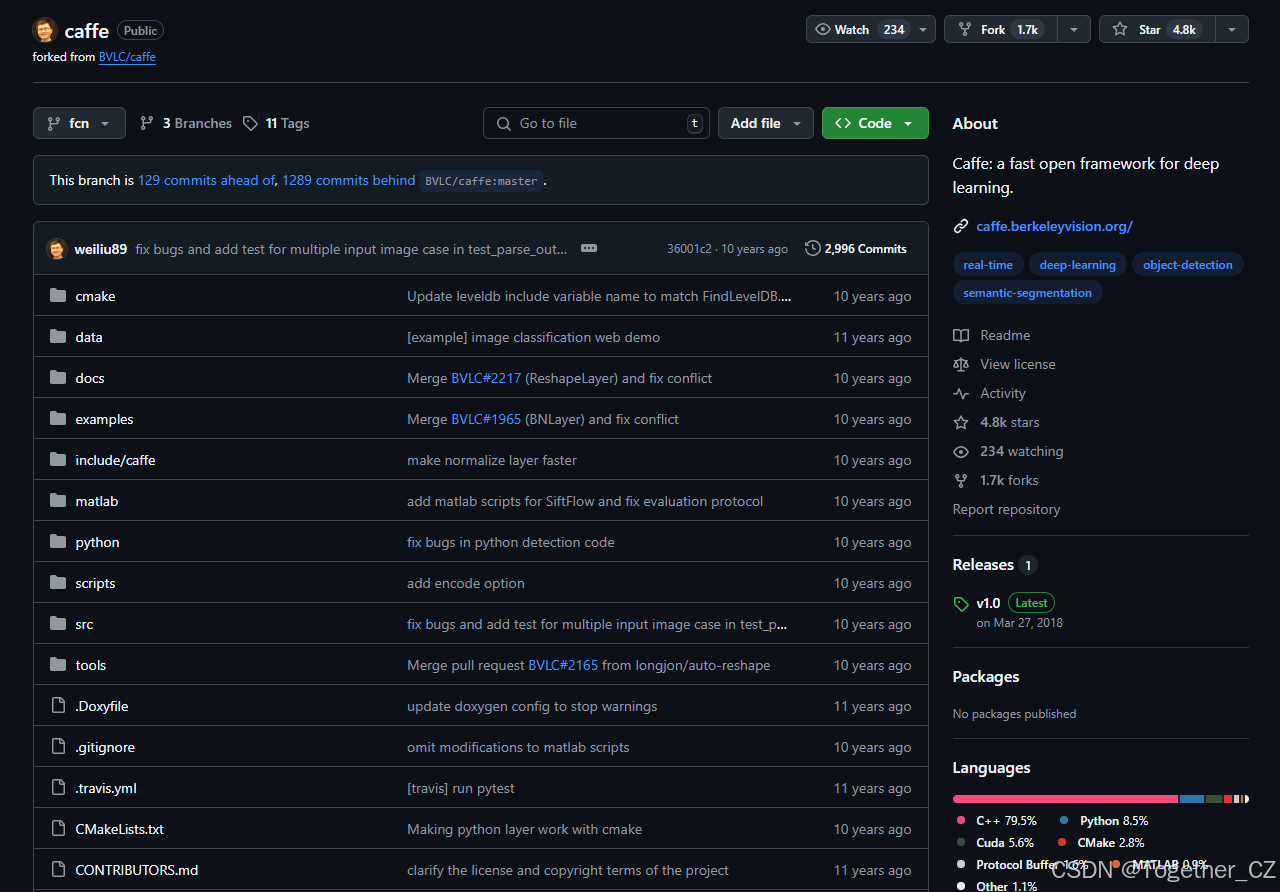
Task: Open commit hash 36001c2
Action: point(689,249)
